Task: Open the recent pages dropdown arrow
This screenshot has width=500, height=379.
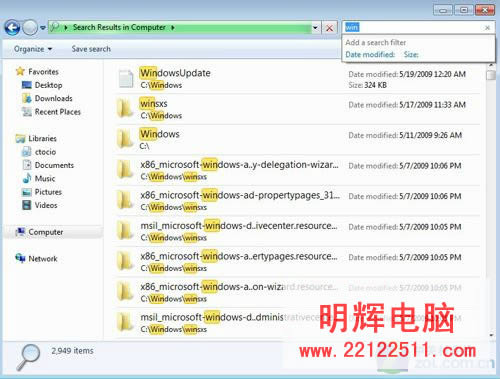Action: point(43,28)
